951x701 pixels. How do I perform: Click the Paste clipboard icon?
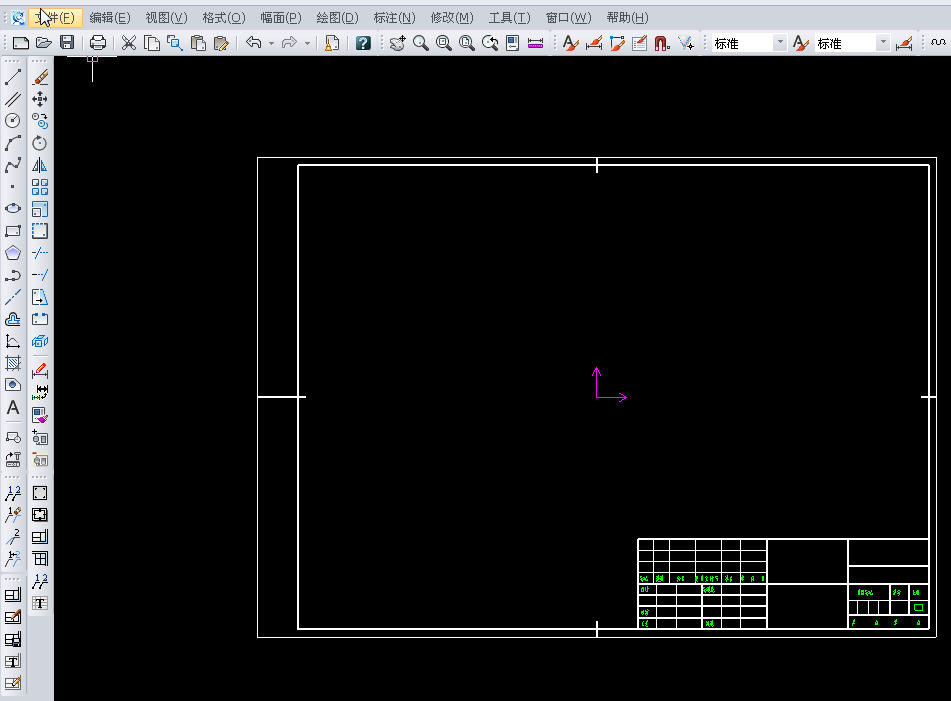pyautogui.click(x=198, y=42)
